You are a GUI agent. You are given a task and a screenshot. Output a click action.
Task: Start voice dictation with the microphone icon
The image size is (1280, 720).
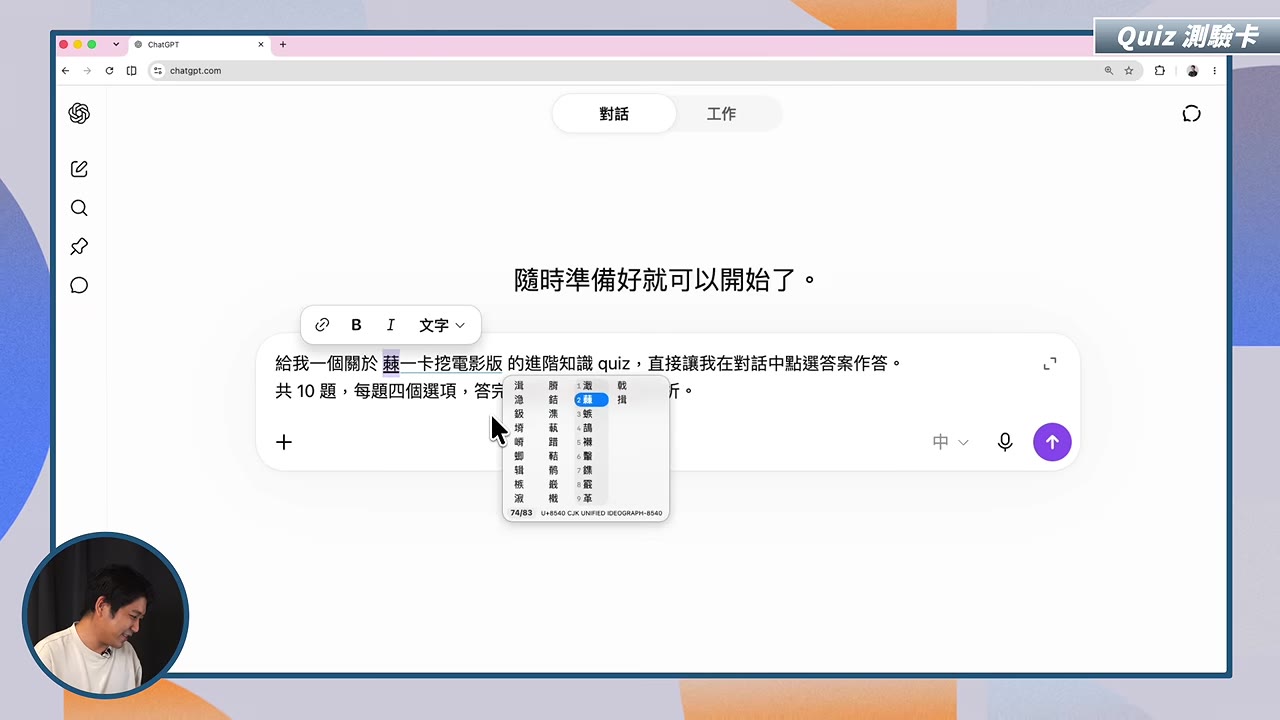point(1005,442)
